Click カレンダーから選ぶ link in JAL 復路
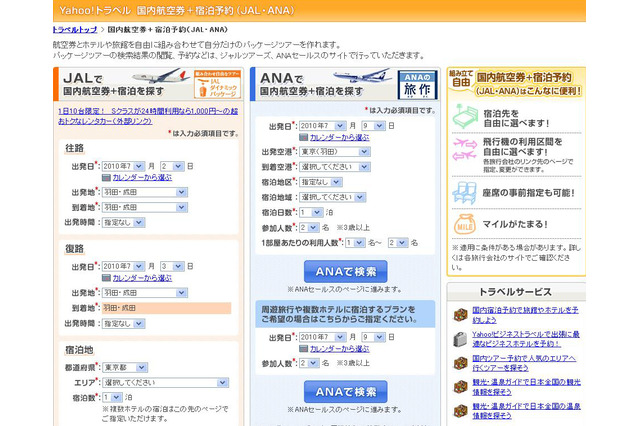This screenshot has width=640, height=426. (x=142, y=278)
